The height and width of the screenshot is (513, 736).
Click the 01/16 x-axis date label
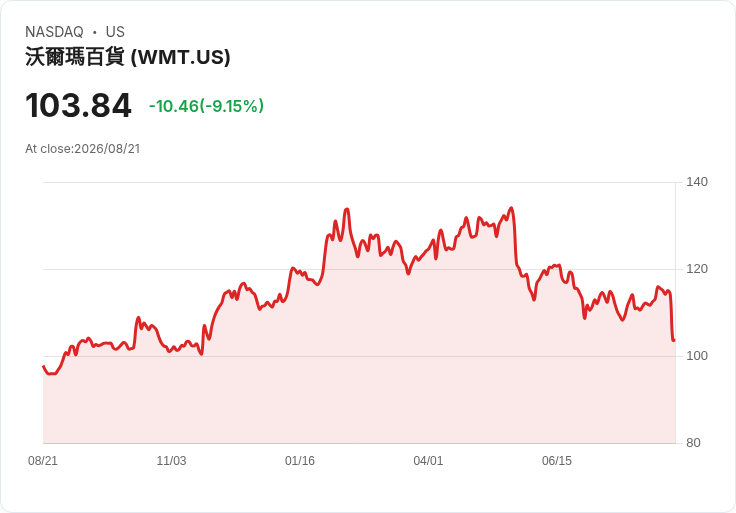point(300,461)
